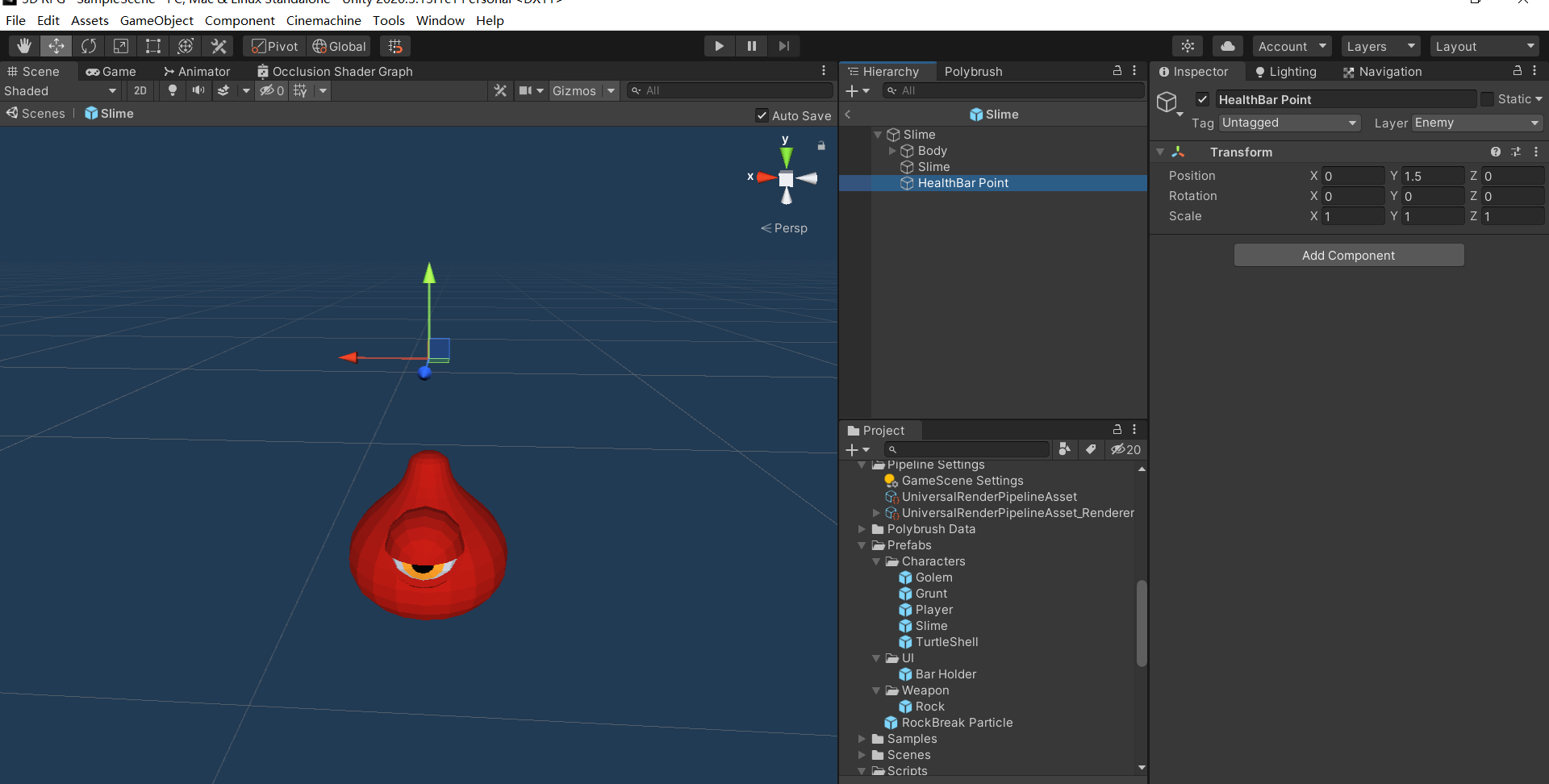Toggle Global/Local handle rotation
The height and width of the screenshot is (784, 1549).
(340, 46)
